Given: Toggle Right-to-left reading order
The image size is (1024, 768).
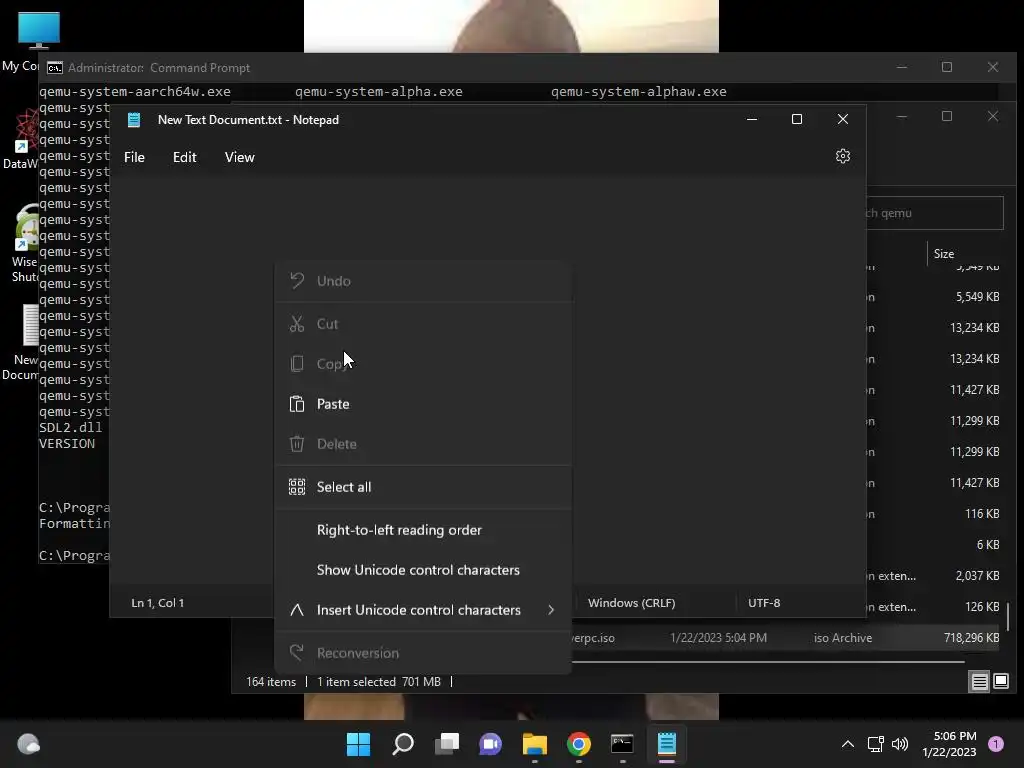Looking at the screenshot, I should point(423,530).
